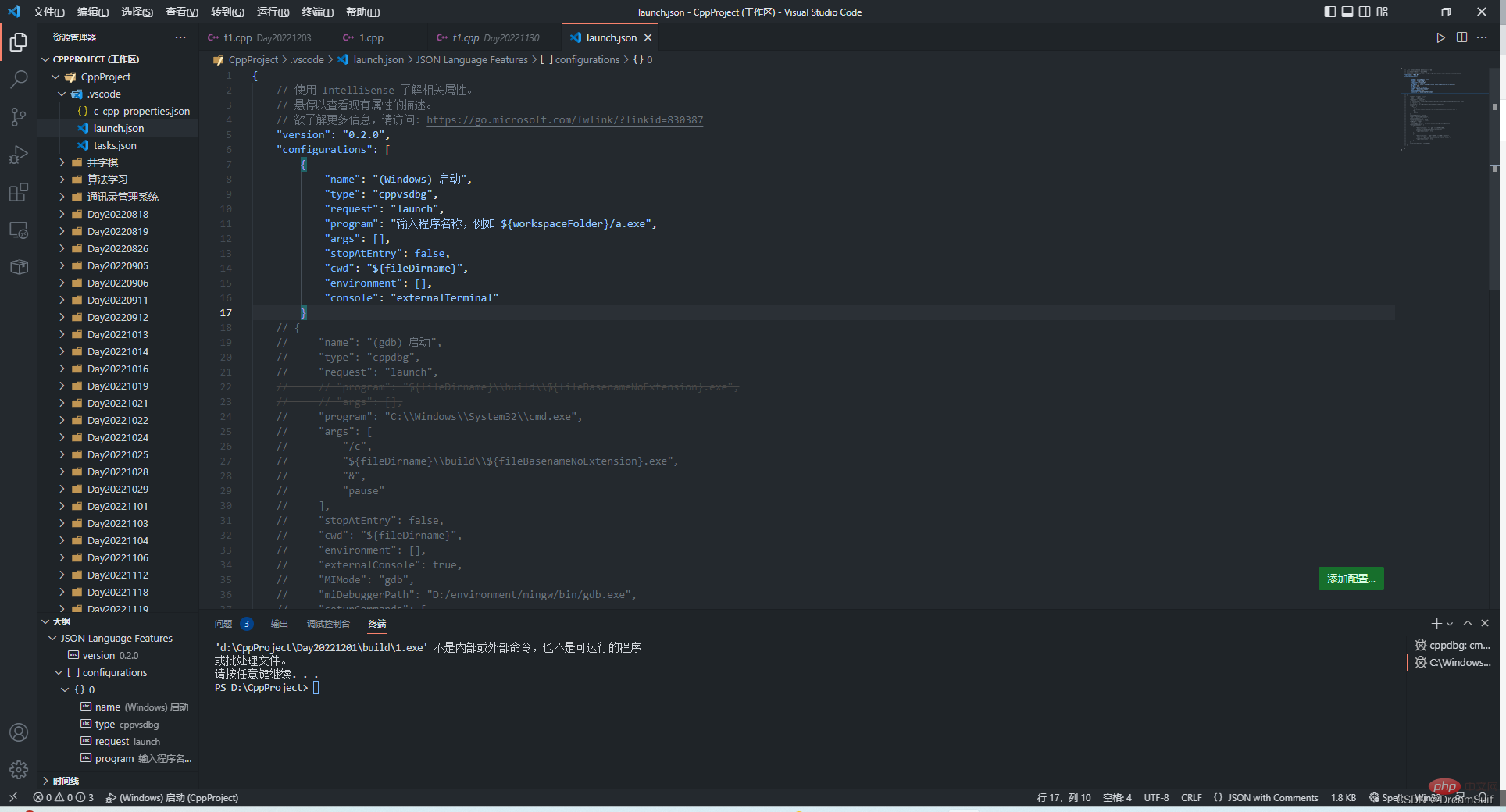Open Source Control view in activity bar
Screen dimensions: 1506x812
19,117
